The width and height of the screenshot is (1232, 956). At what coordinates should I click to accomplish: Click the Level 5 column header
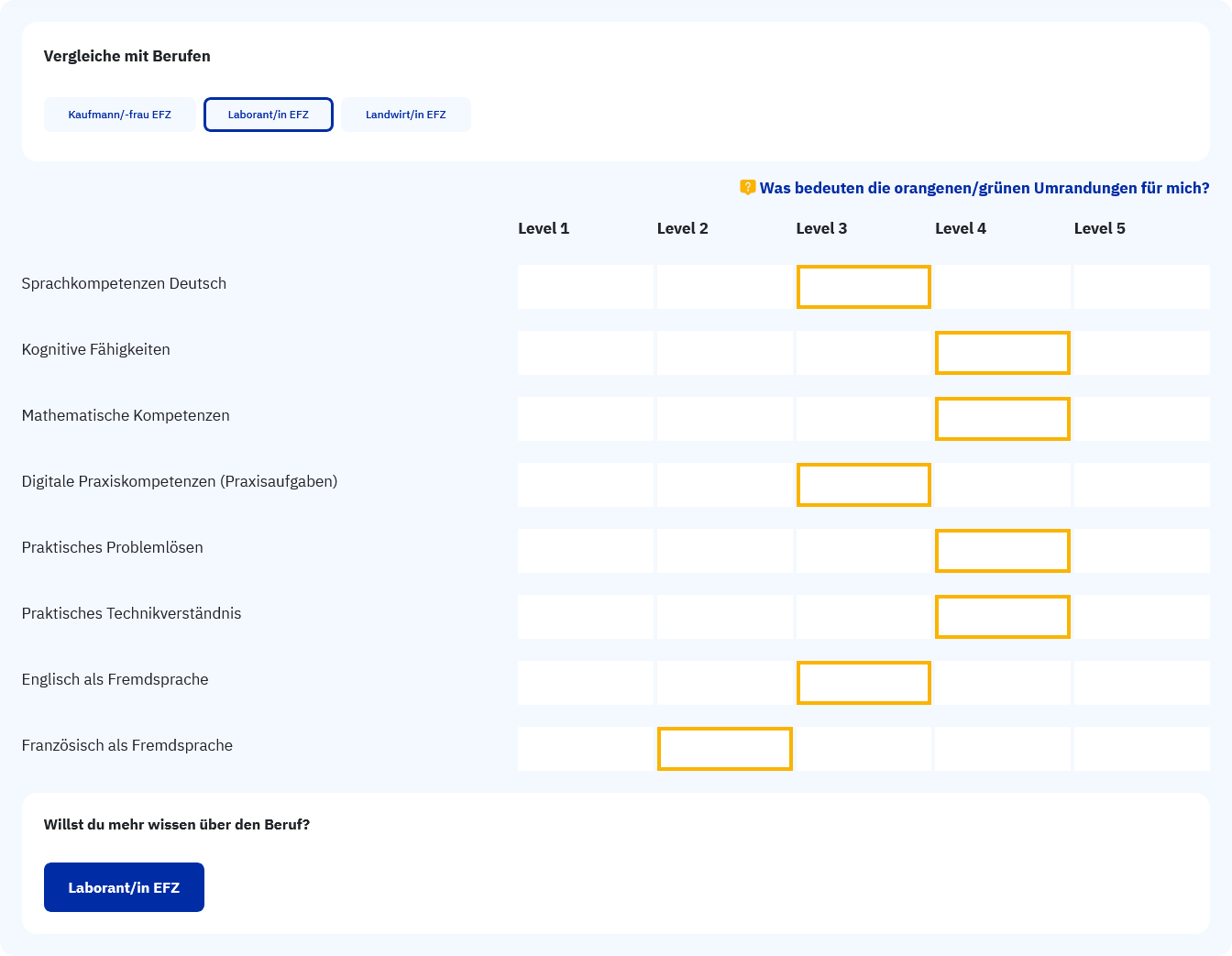coord(1100,228)
